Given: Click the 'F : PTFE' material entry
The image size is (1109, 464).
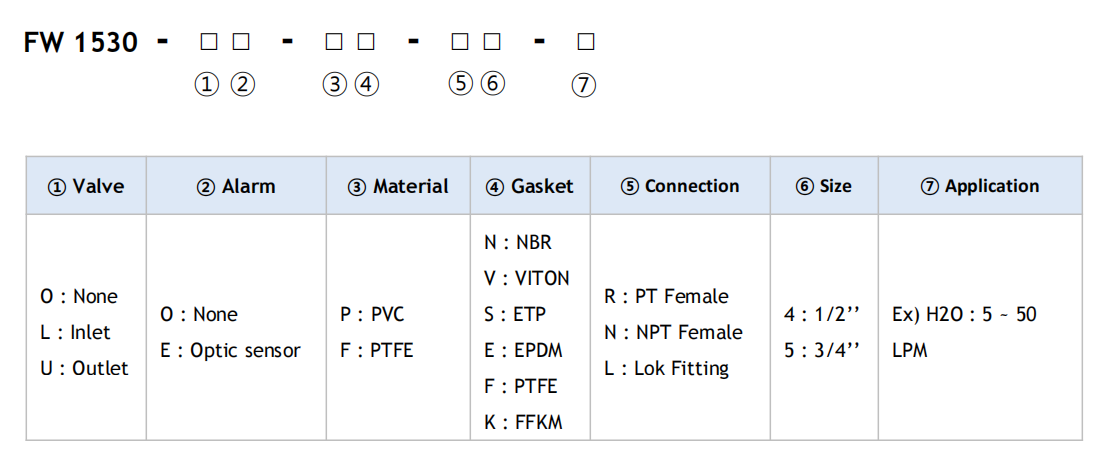Looking at the screenshot, I should pos(374,350).
